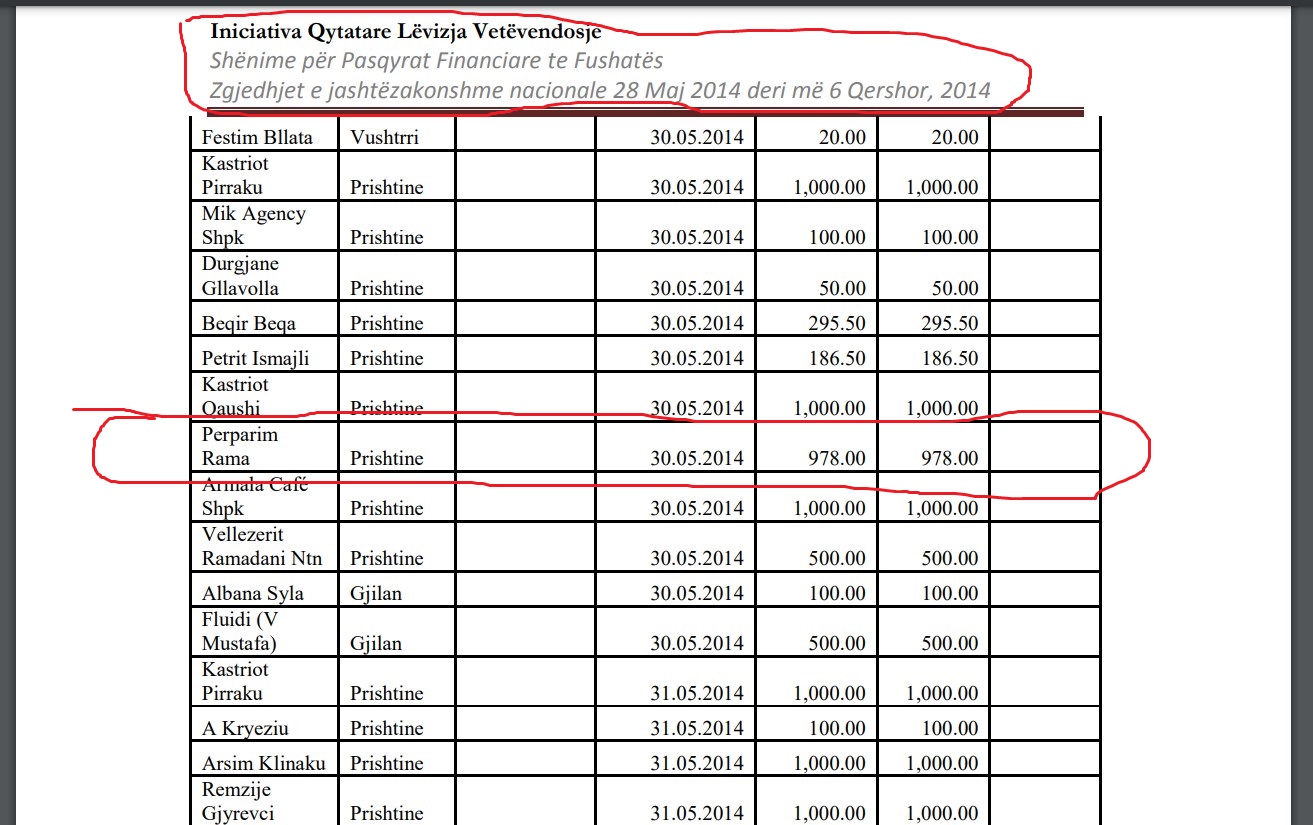Click the Arsim Klinaku name cell
1313x825 pixels.
tap(264, 764)
